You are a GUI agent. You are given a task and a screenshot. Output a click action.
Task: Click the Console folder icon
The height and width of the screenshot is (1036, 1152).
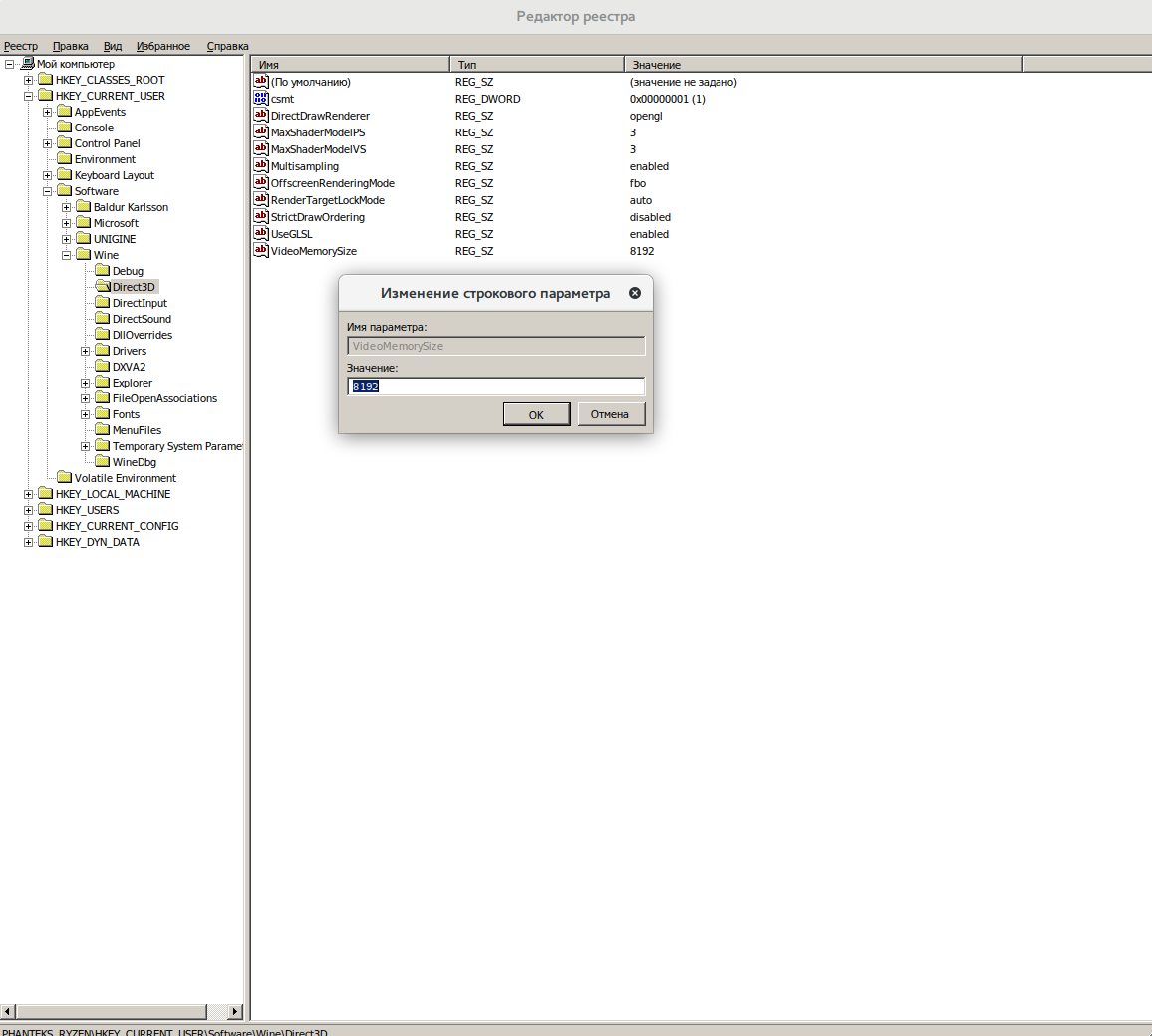point(65,128)
